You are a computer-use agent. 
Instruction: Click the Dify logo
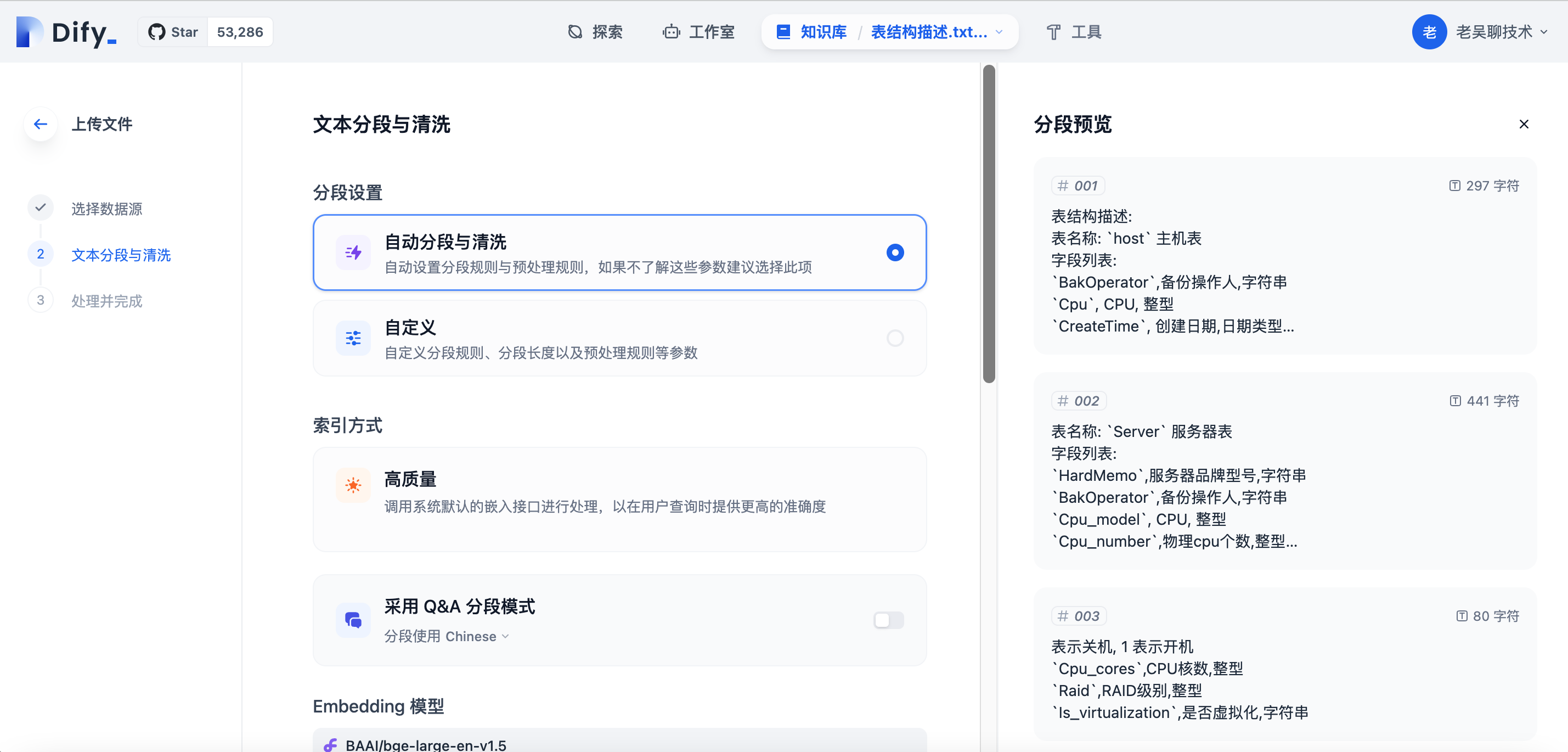pos(66,32)
